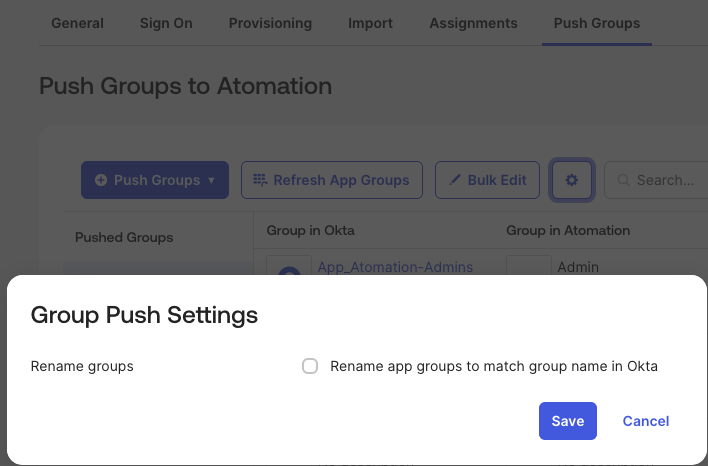
Task: Click the Bulk Edit button
Action: click(487, 180)
